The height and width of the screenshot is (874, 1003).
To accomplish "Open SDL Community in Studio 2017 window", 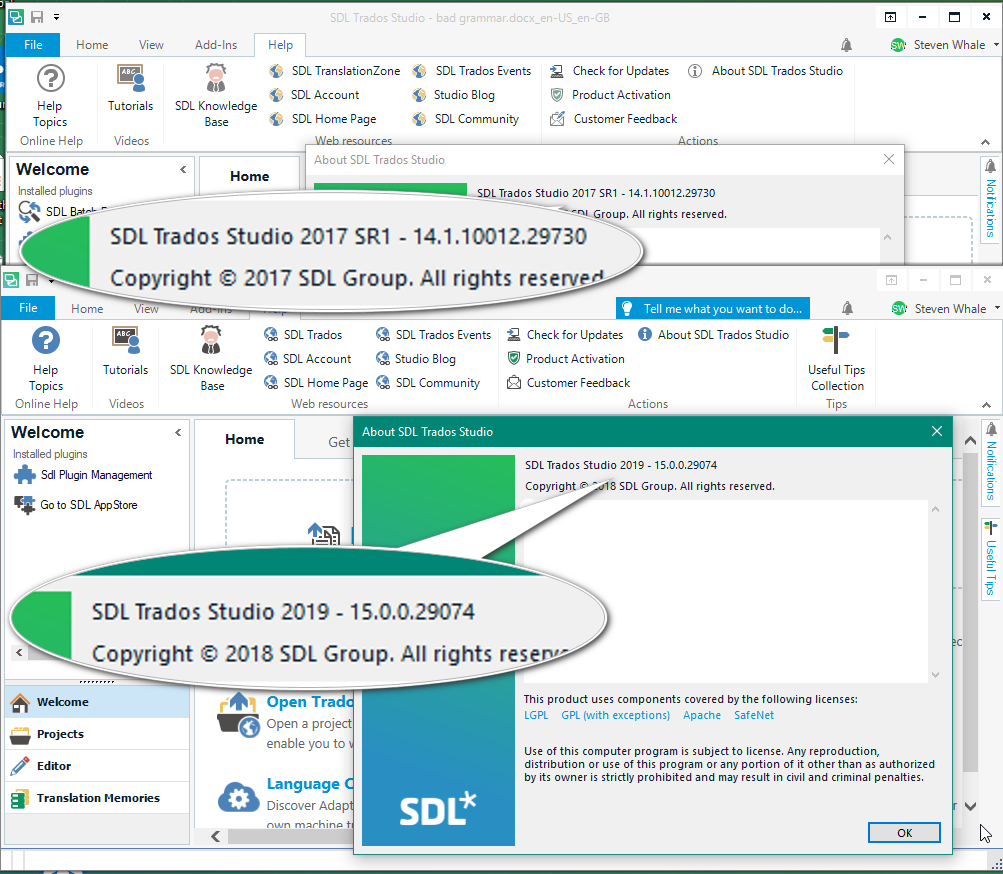I will [466, 119].
